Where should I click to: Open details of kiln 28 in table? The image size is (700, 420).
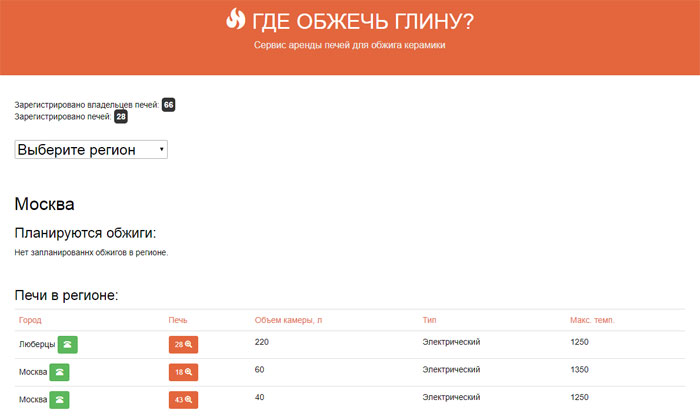pos(183,344)
